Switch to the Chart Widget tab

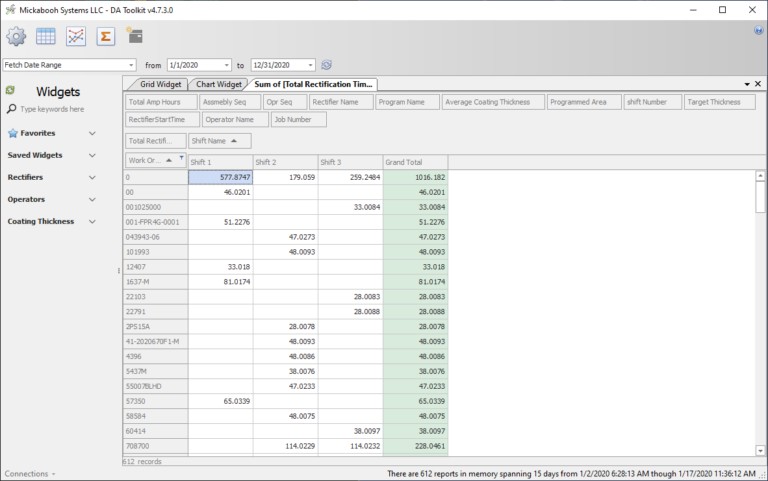218,84
